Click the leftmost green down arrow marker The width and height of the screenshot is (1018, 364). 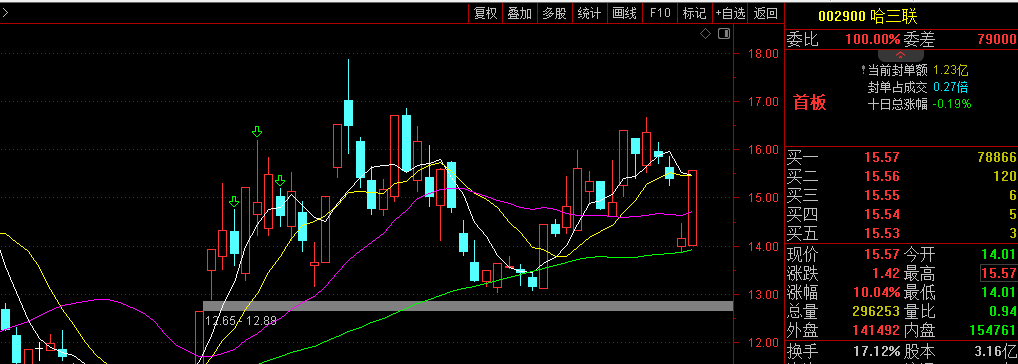[x=234, y=202]
